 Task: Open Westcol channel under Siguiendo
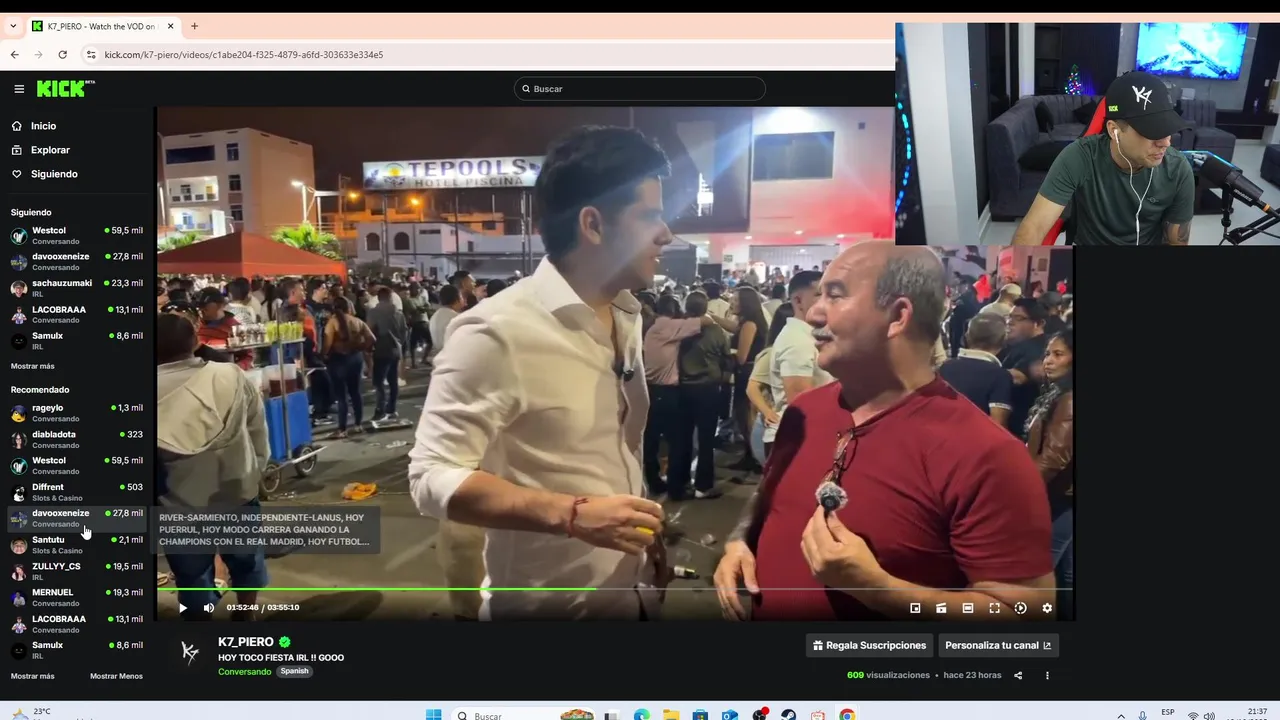77,236
